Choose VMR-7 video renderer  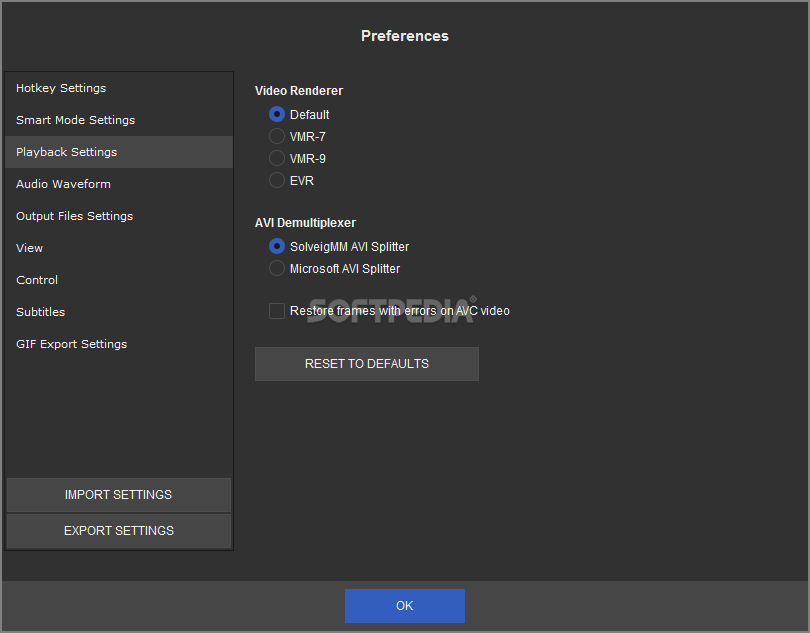(277, 136)
